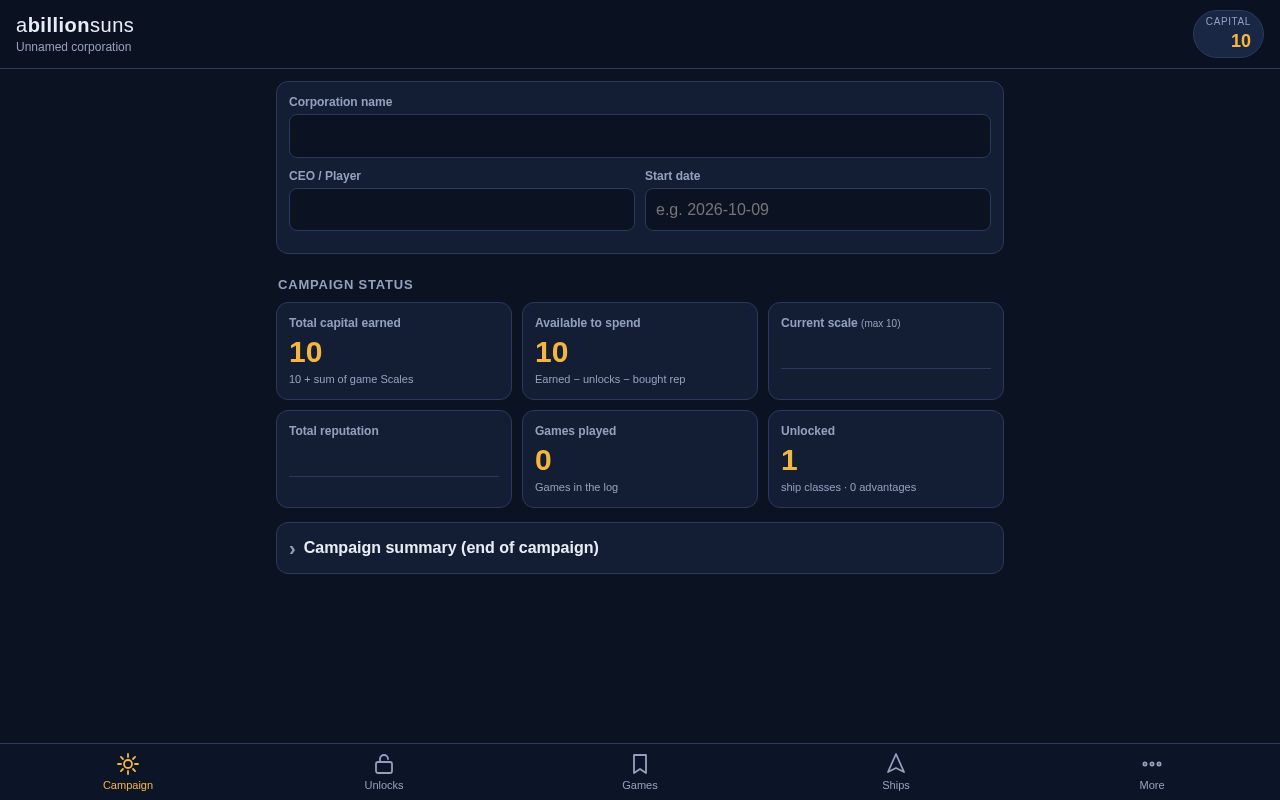Select the Total capital earned value 10

[x=306, y=352]
